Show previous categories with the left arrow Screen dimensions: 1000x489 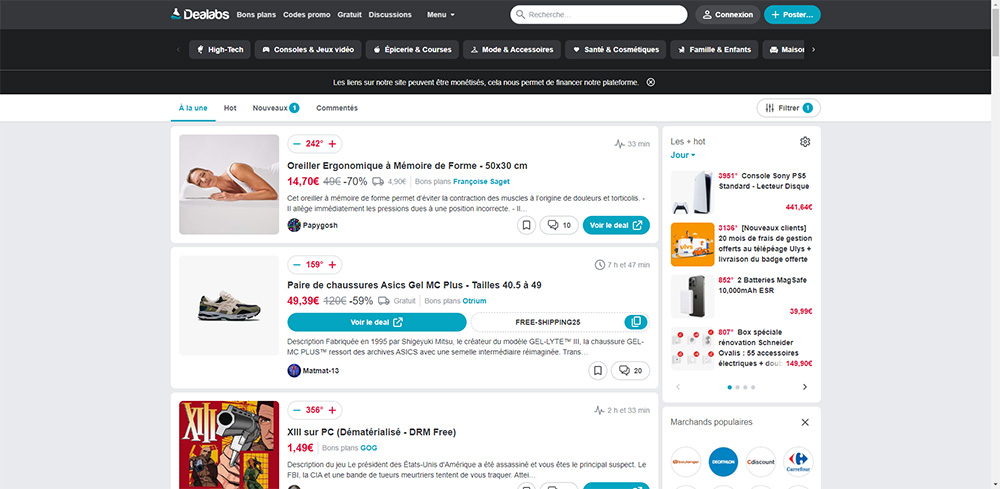coord(178,50)
